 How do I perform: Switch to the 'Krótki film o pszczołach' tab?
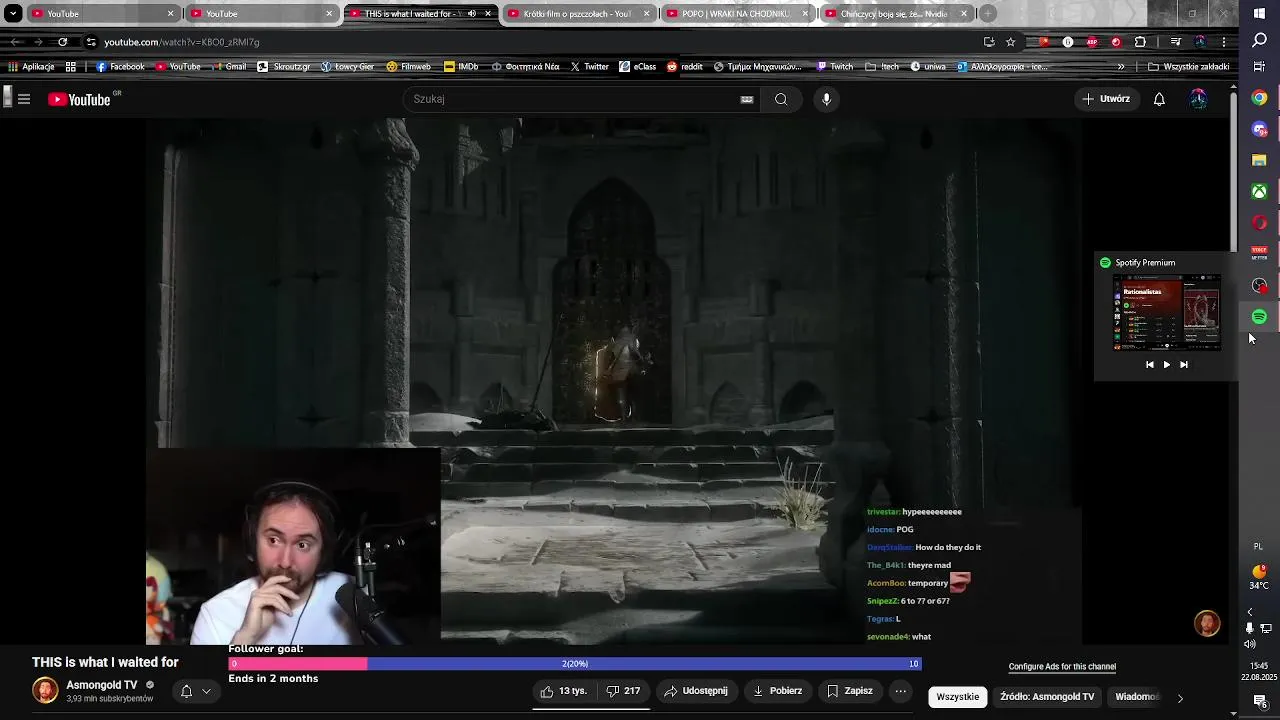pyautogui.click(x=579, y=14)
